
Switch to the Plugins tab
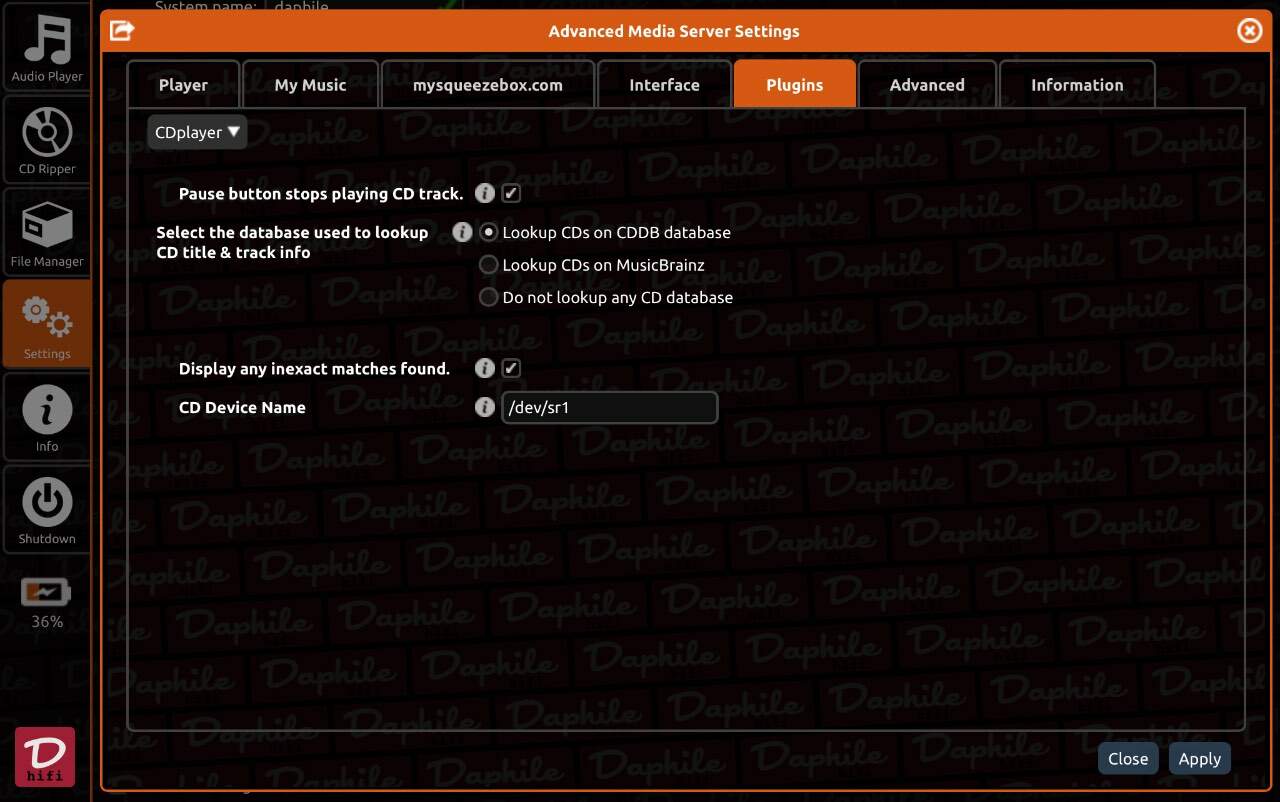pyautogui.click(x=795, y=84)
